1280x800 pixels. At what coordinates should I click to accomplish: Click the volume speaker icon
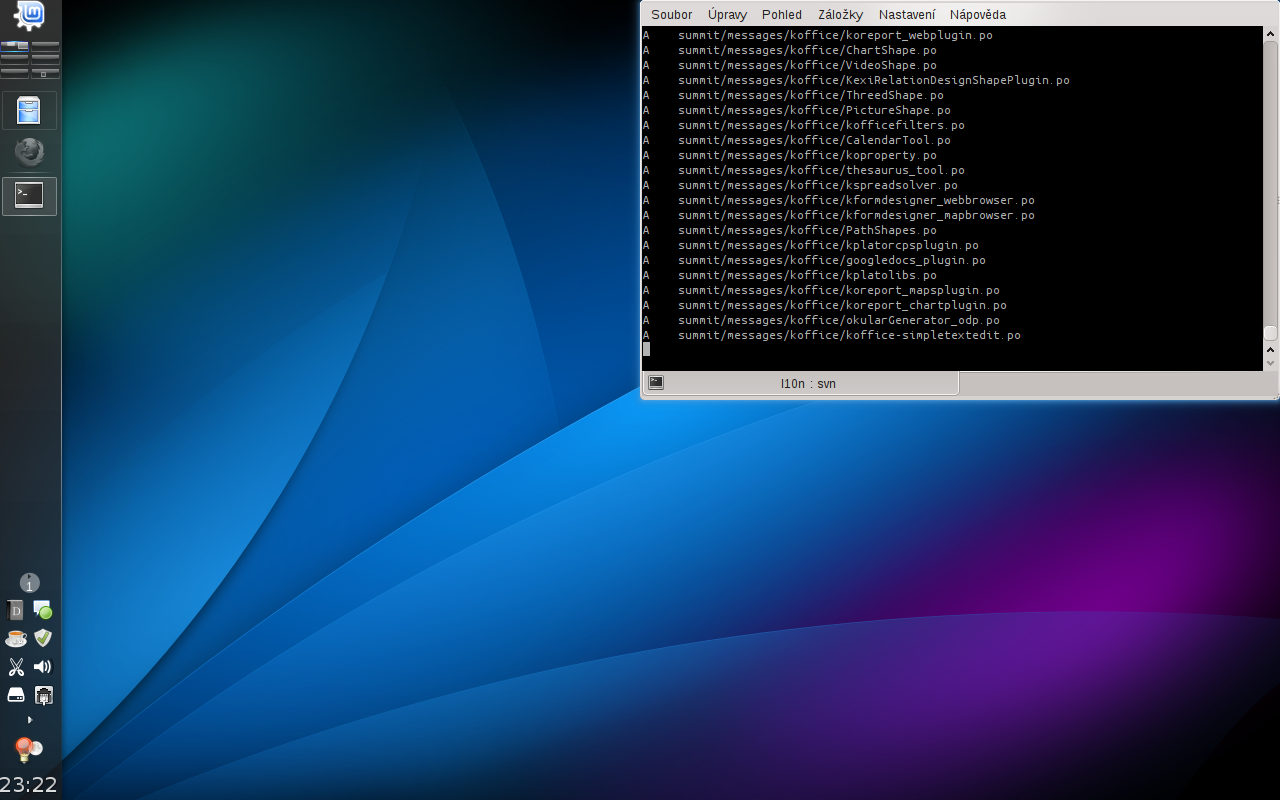[x=42, y=667]
